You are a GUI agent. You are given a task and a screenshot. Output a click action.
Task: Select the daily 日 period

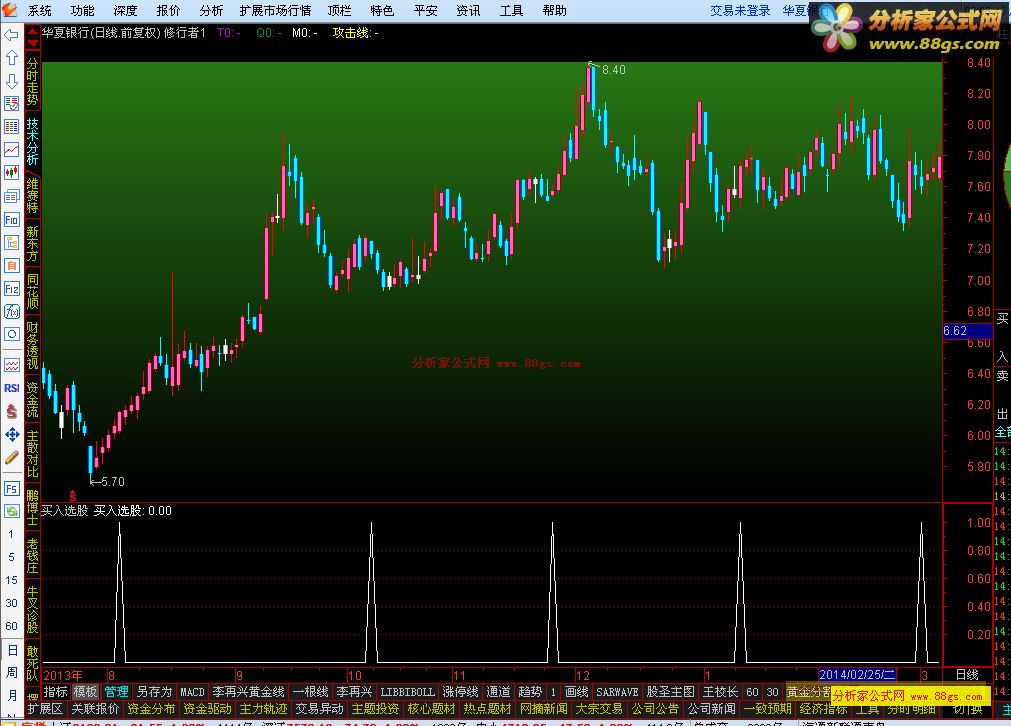tap(12, 650)
